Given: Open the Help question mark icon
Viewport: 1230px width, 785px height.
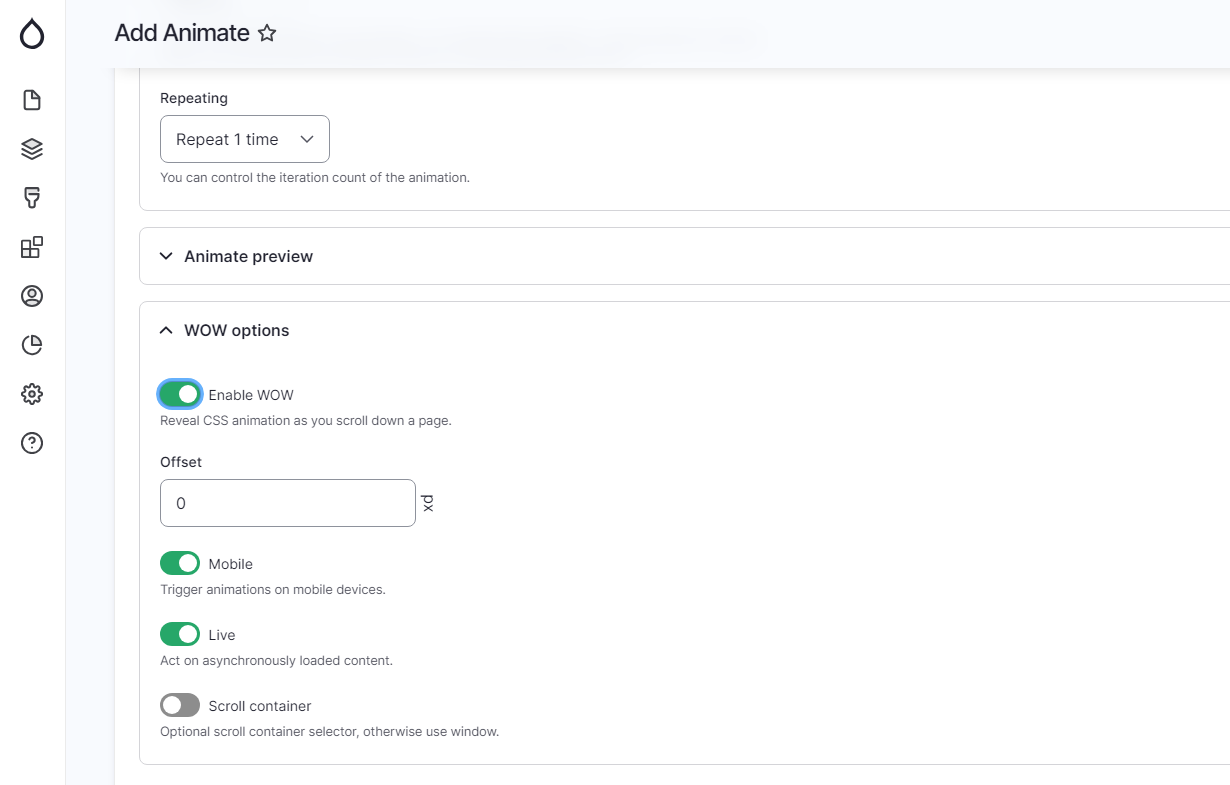Looking at the screenshot, I should 32,443.
